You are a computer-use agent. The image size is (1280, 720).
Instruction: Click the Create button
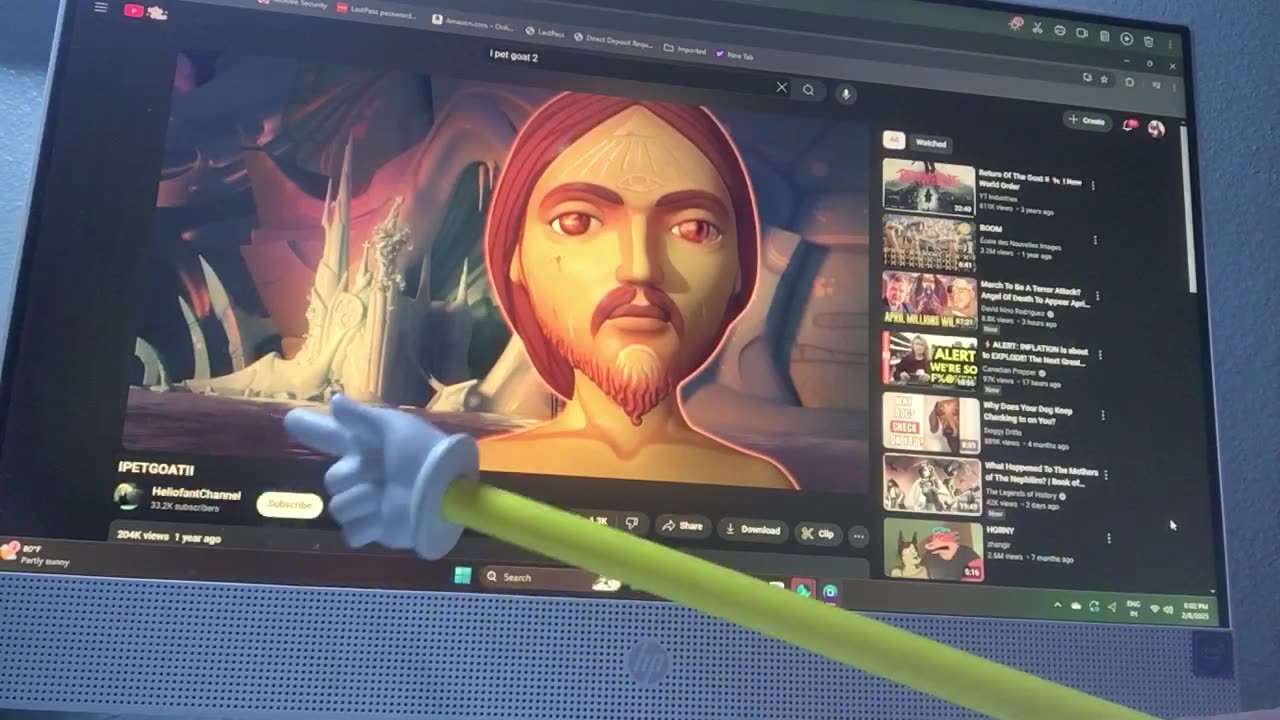1086,121
